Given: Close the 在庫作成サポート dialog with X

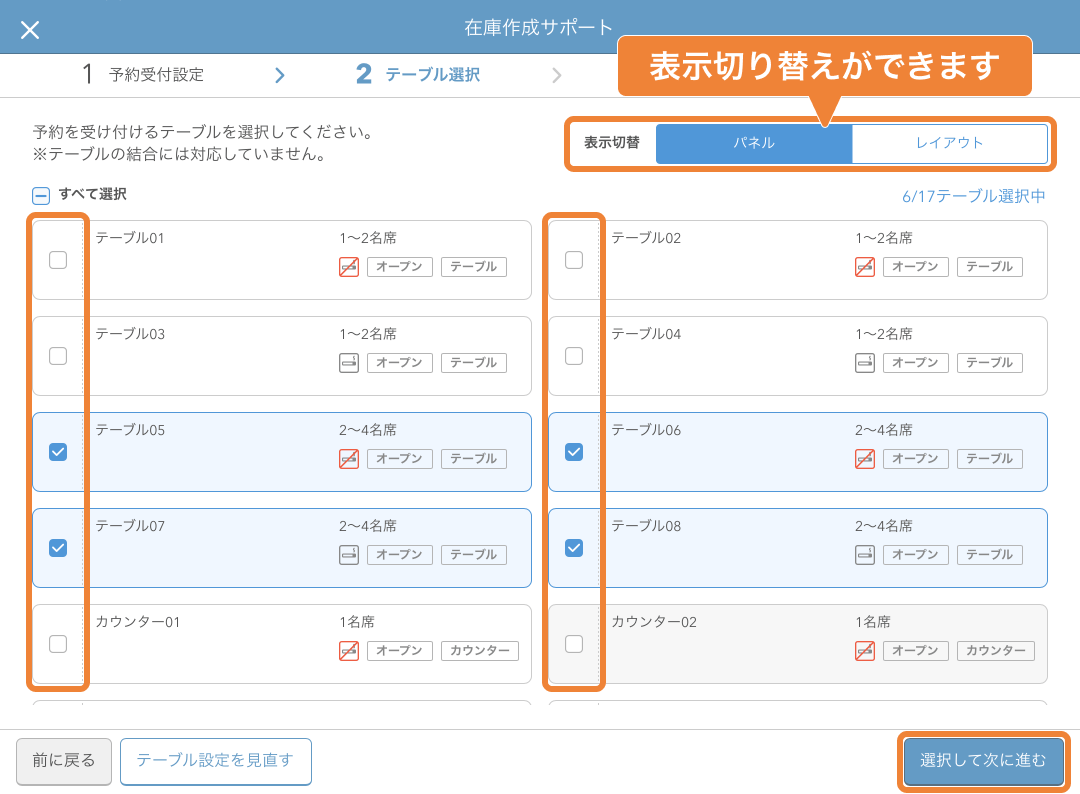Looking at the screenshot, I should tap(30, 30).
